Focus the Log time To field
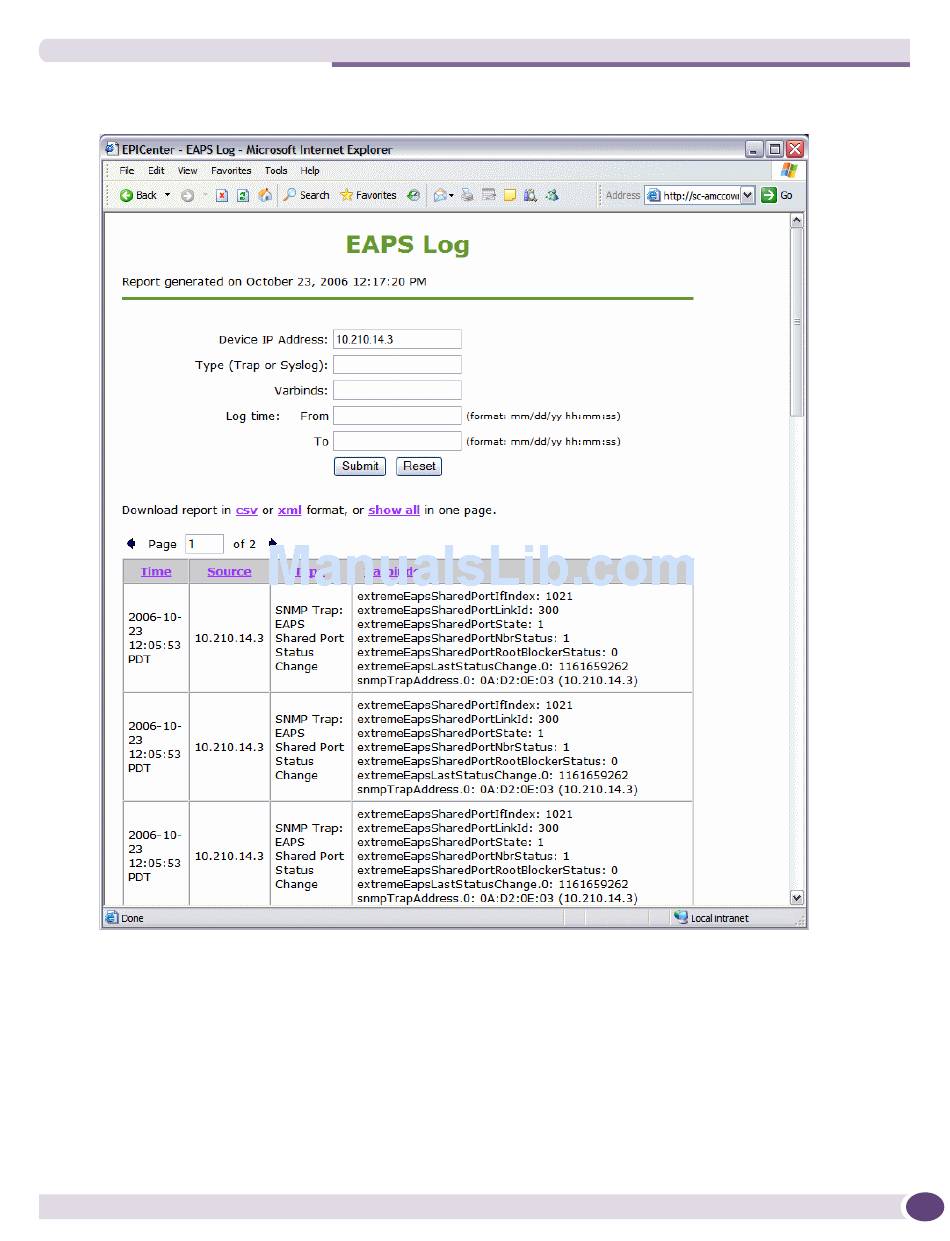This screenshot has height=1241, width=950. click(397, 441)
